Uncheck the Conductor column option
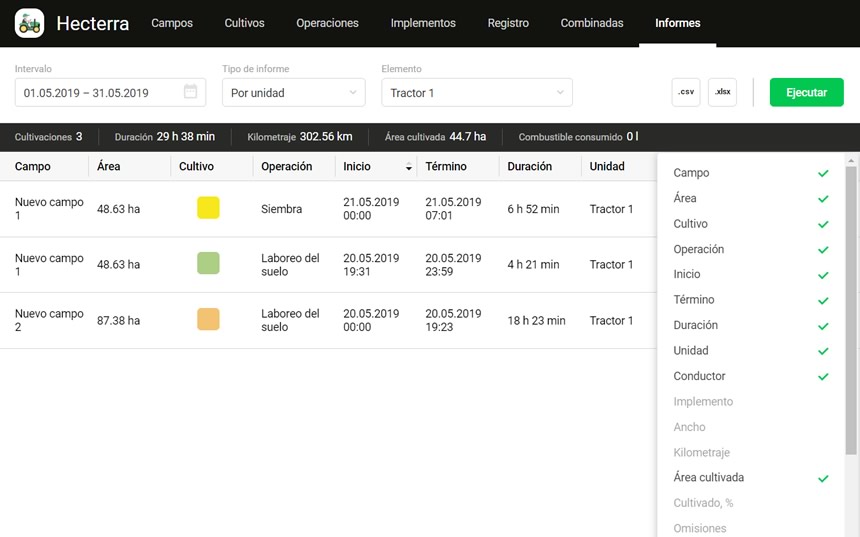Screen dimensions: 860x537 point(822,377)
